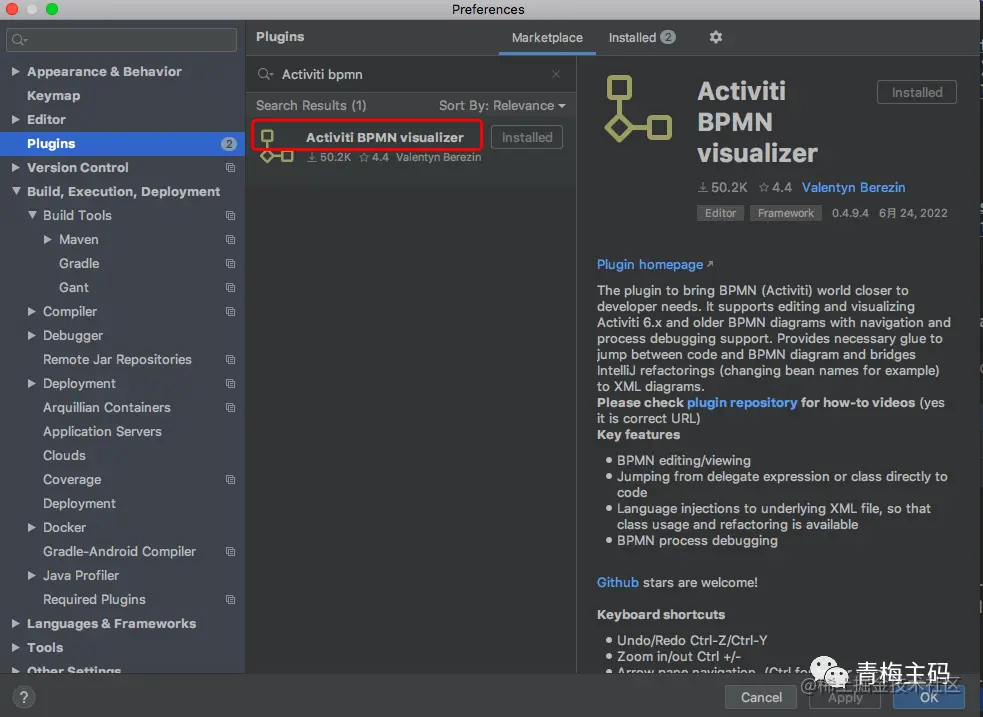Switch to the Installed tab
983x717 pixels.
(641, 38)
